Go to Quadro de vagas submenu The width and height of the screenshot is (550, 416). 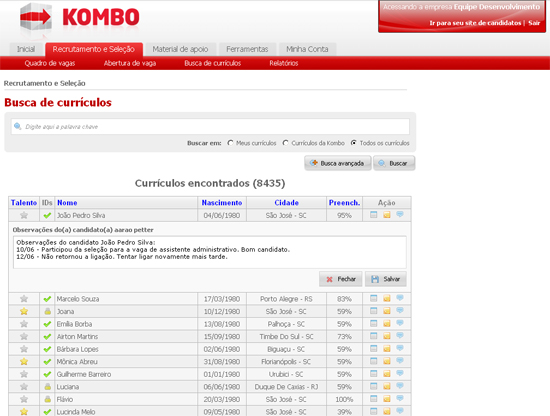(x=50, y=63)
